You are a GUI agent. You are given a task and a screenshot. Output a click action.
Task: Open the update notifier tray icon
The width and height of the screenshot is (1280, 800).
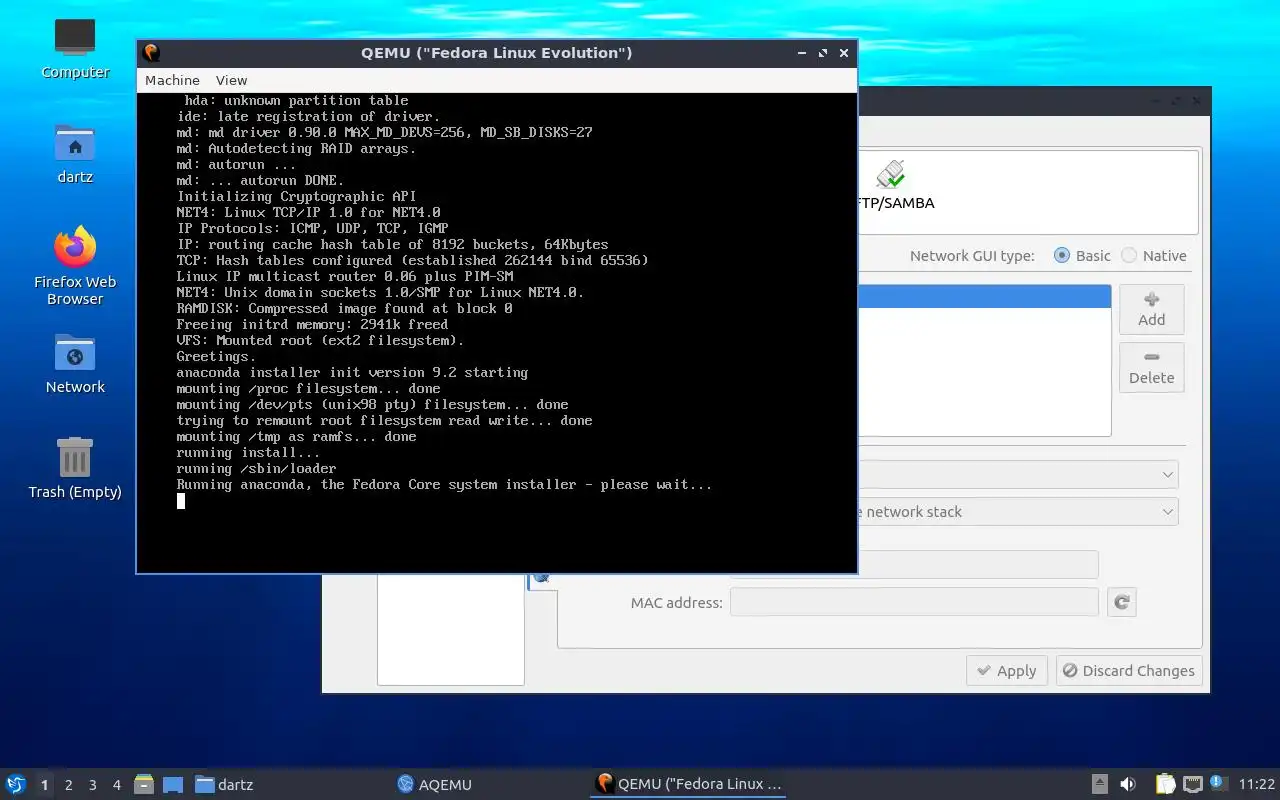1217,783
